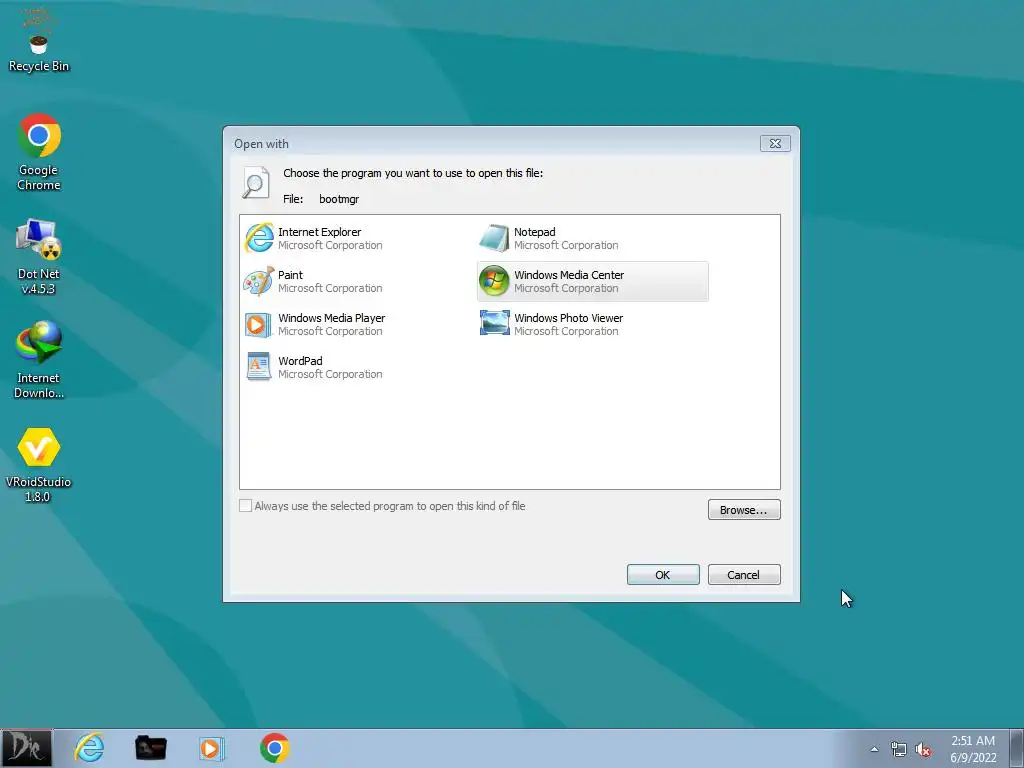Viewport: 1024px width, 768px height.
Task: Open the clock showing 2:51 AM
Action: (x=973, y=749)
